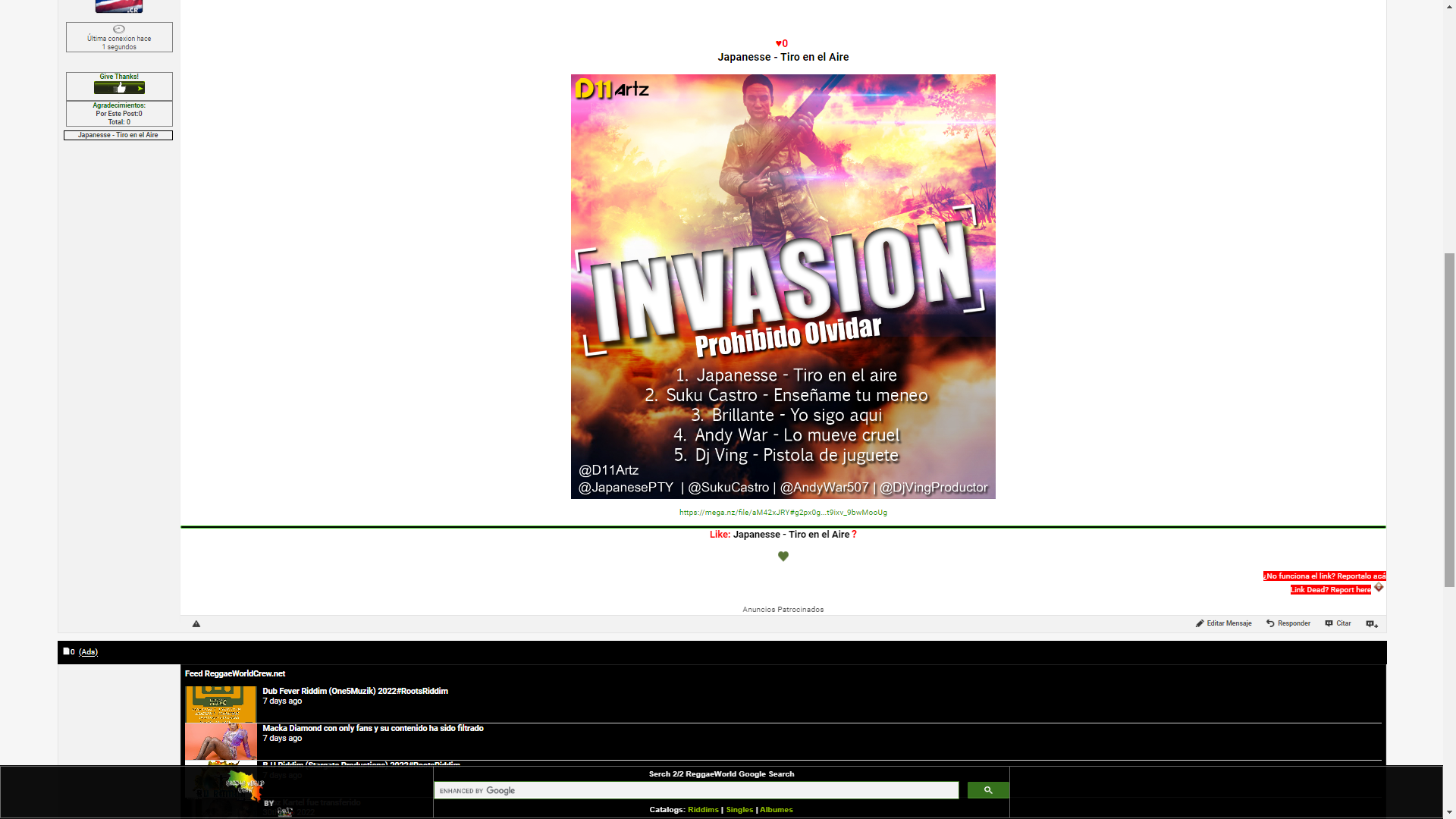Open the mega.nz download link
Image resolution: width=1456 pixels, height=819 pixels.
(783, 513)
